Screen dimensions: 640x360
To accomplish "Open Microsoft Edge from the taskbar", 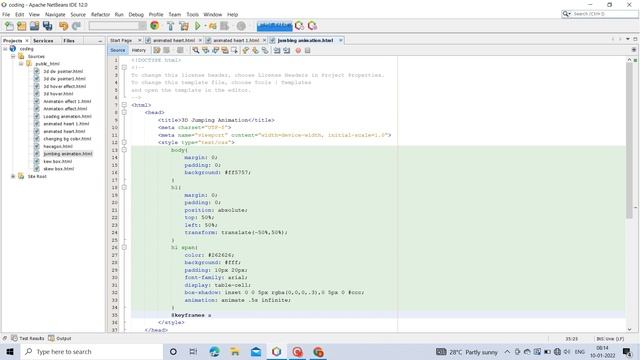I will click(214, 351).
